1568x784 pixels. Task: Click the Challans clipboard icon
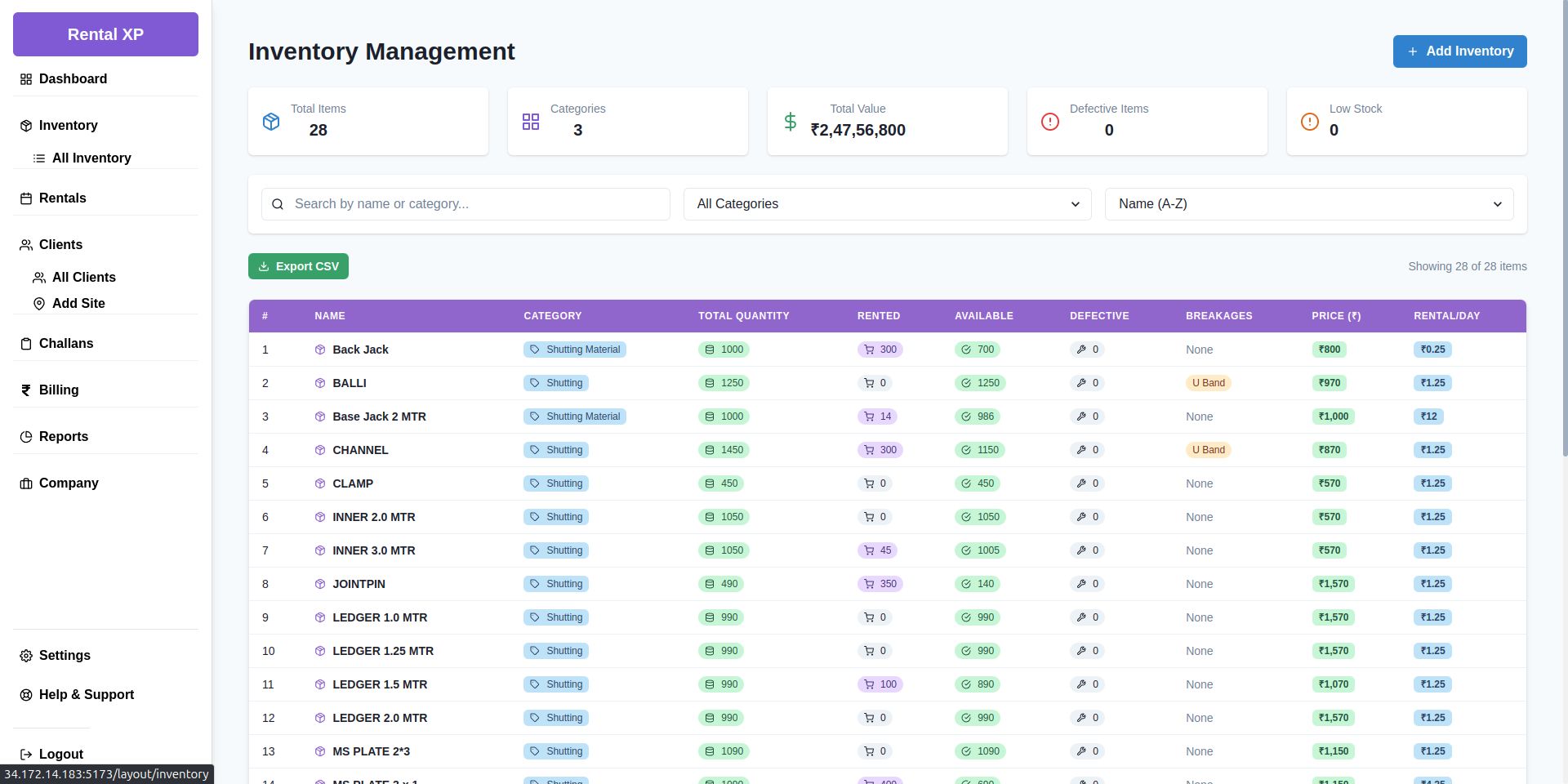[26, 344]
